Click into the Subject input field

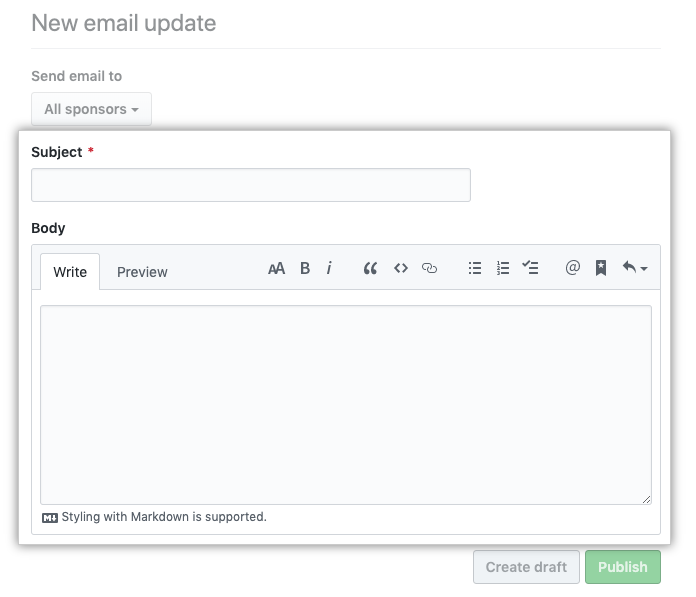(251, 185)
